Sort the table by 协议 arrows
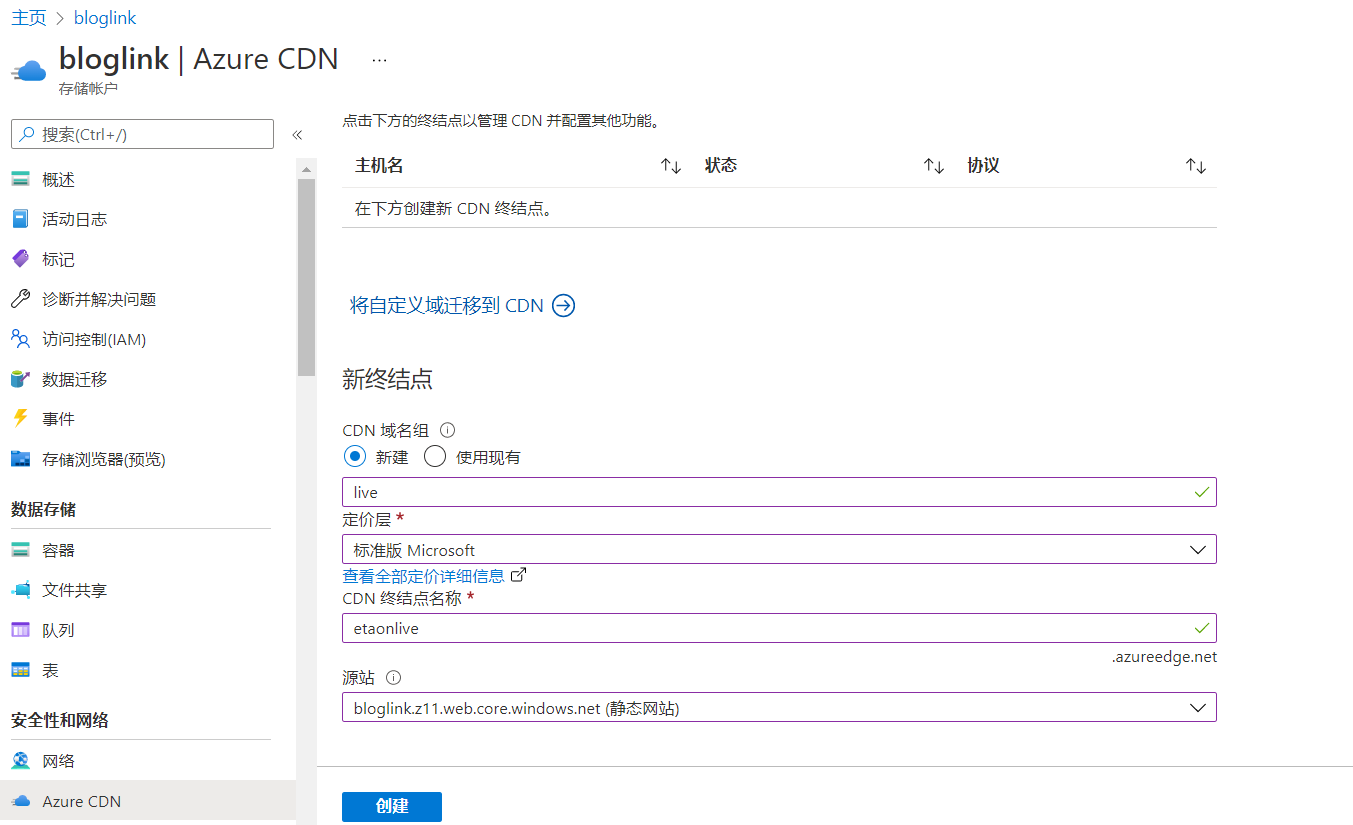Viewport: 1353px width, 825px height. coord(1196,166)
